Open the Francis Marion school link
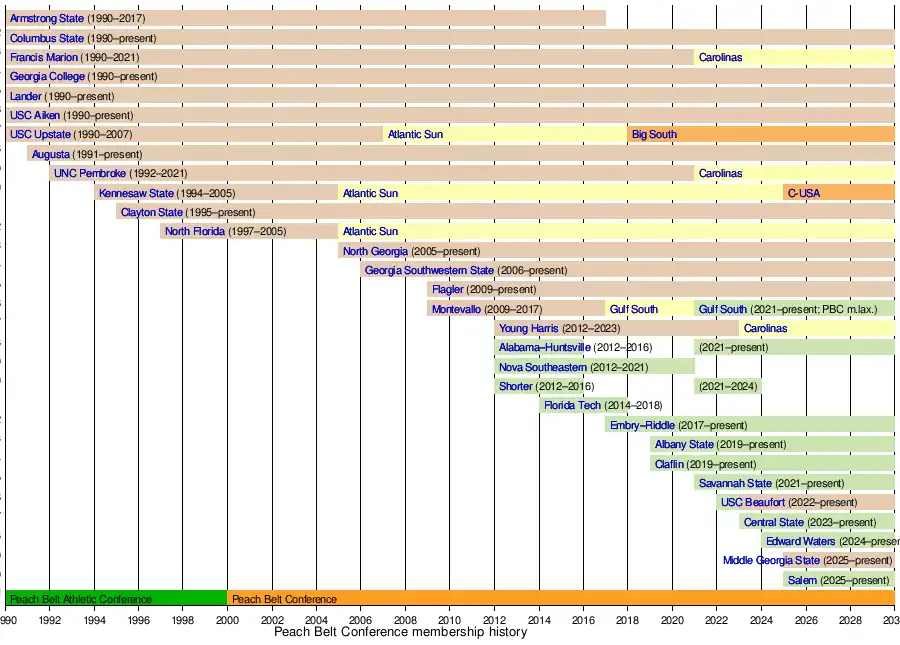 [x=43, y=57]
